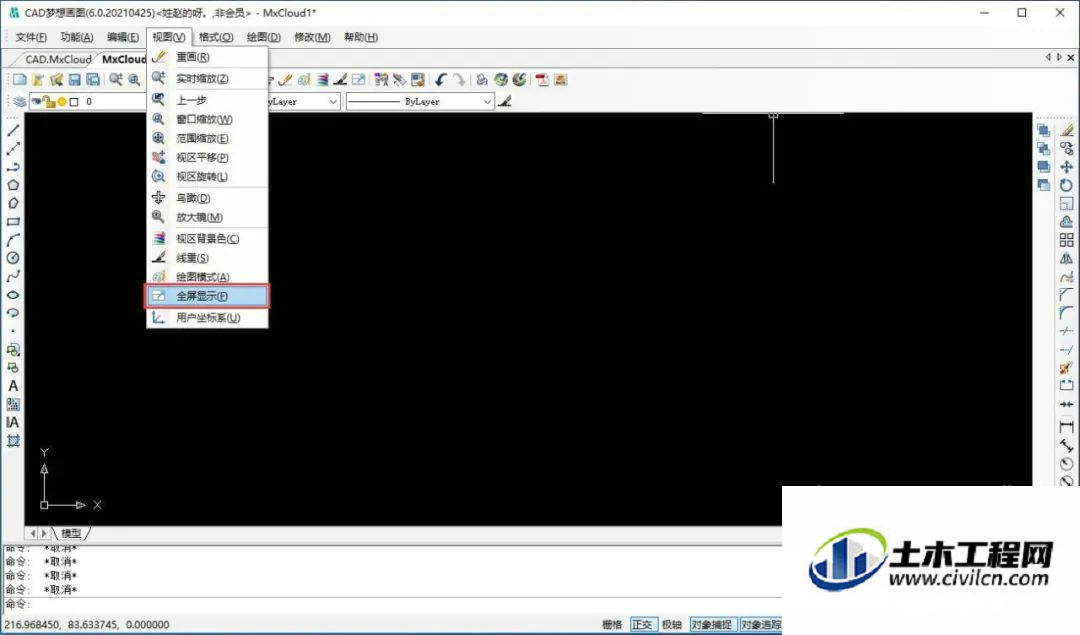Click the lineweight pen icon beside linetype dropdown
This screenshot has height=635, width=1080.
505,101
